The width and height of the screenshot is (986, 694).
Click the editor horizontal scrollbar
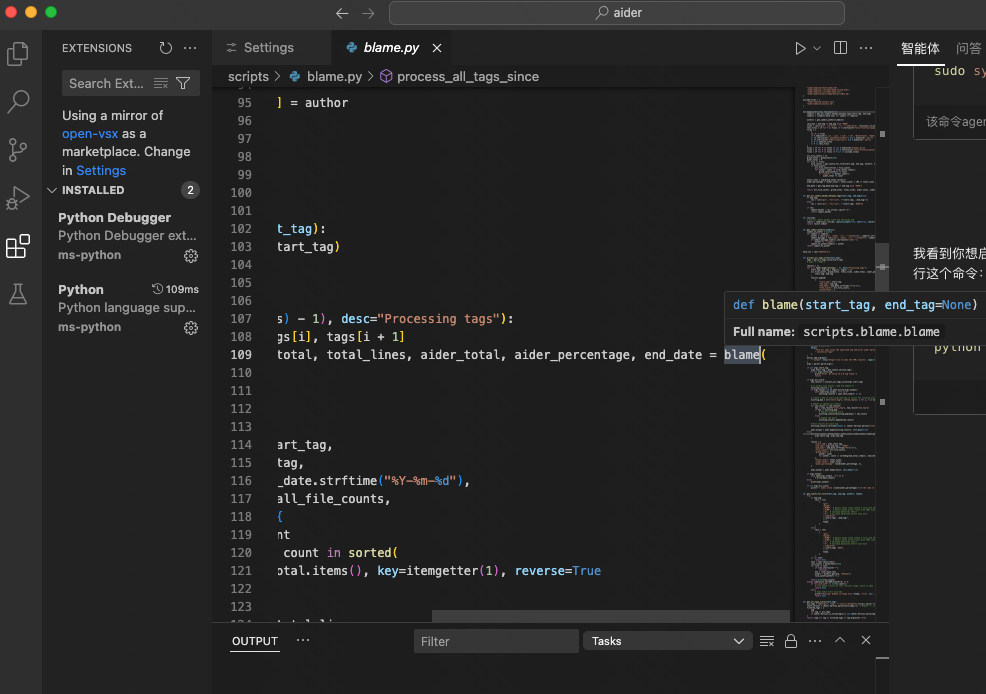click(611, 616)
